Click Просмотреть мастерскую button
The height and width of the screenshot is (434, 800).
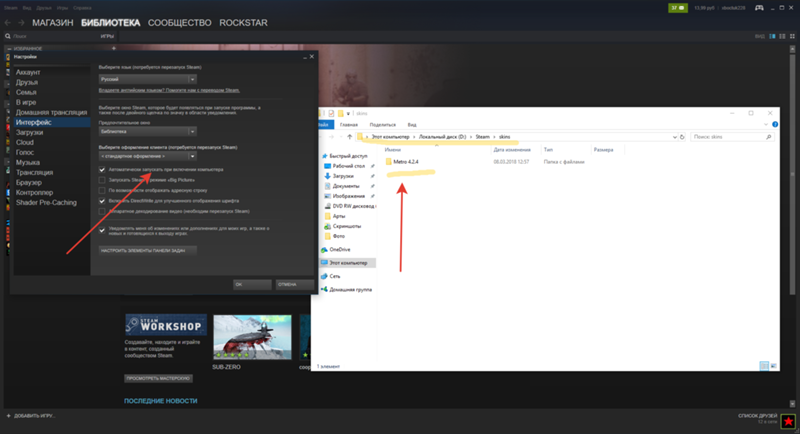[159, 378]
